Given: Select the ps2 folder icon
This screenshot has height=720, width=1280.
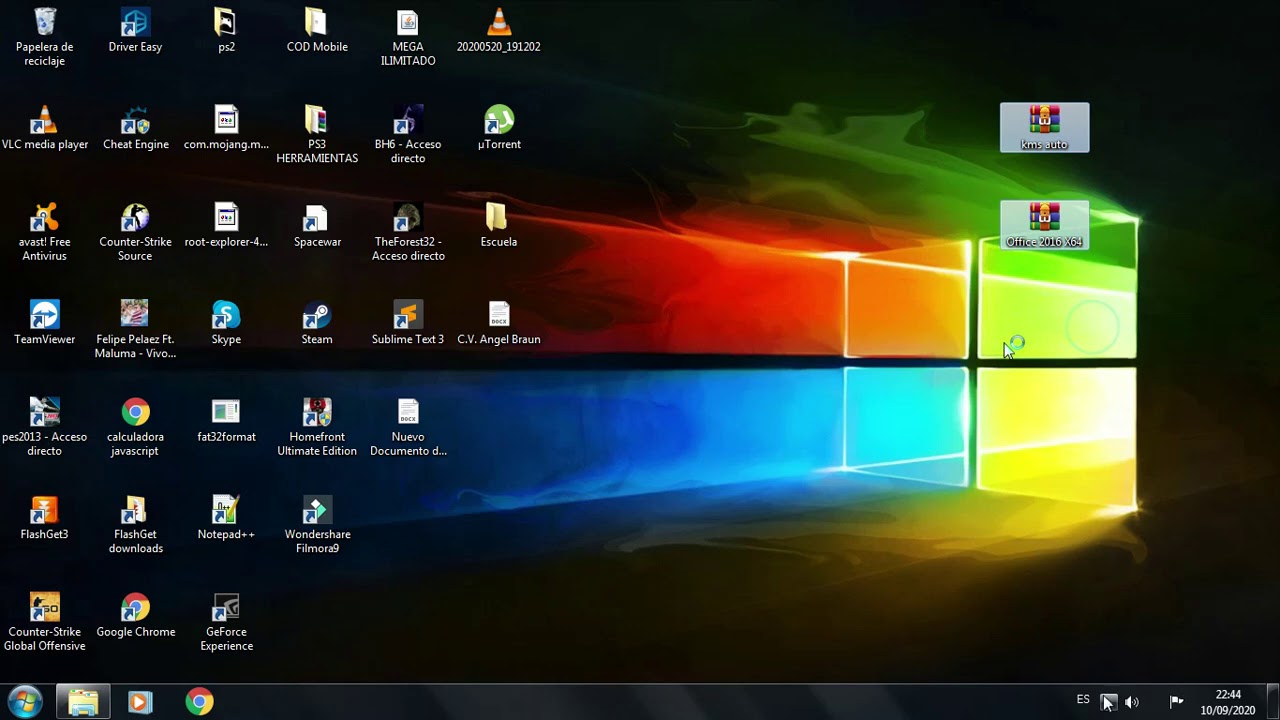Looking at the screenshot, I should pyautogui.click(x=226, y=30).
